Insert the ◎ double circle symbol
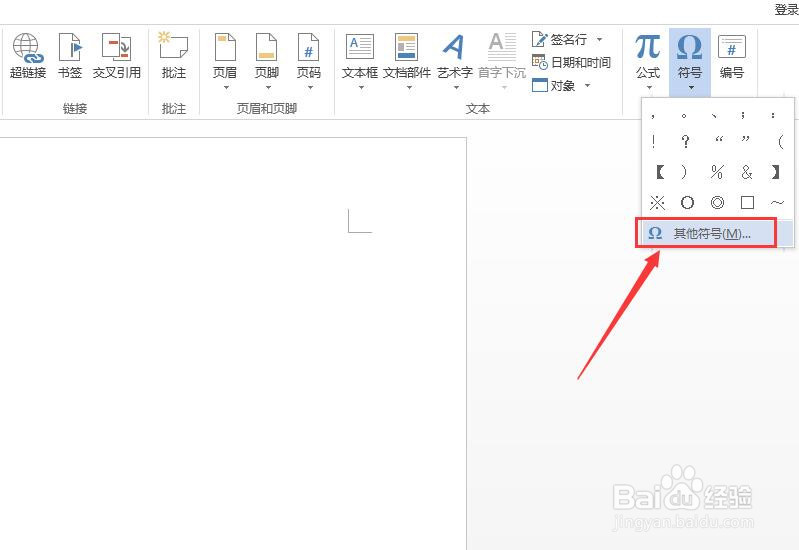Viewport: 799px width, 550px height. [x=717, y=203]
